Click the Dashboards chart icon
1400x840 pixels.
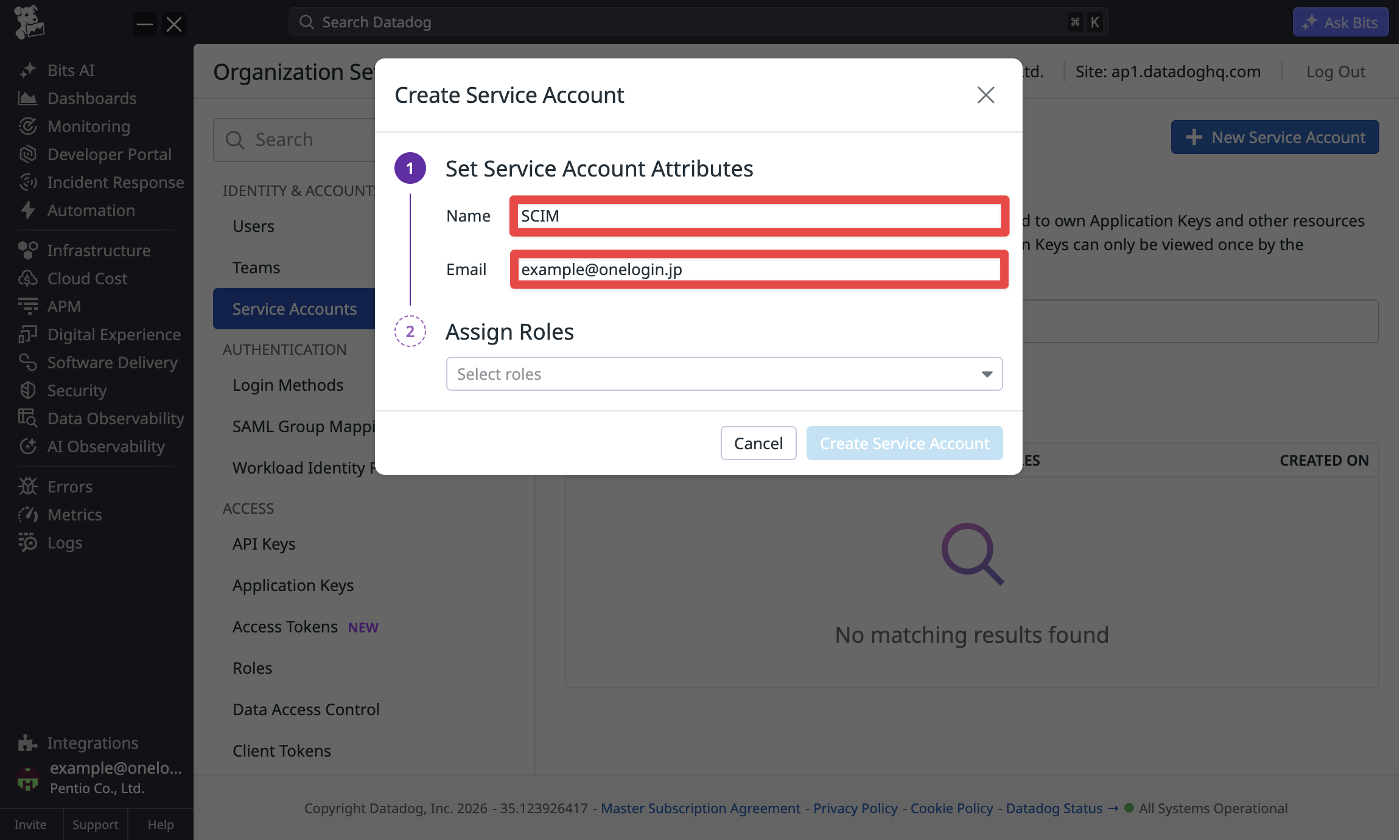point(27,98)
